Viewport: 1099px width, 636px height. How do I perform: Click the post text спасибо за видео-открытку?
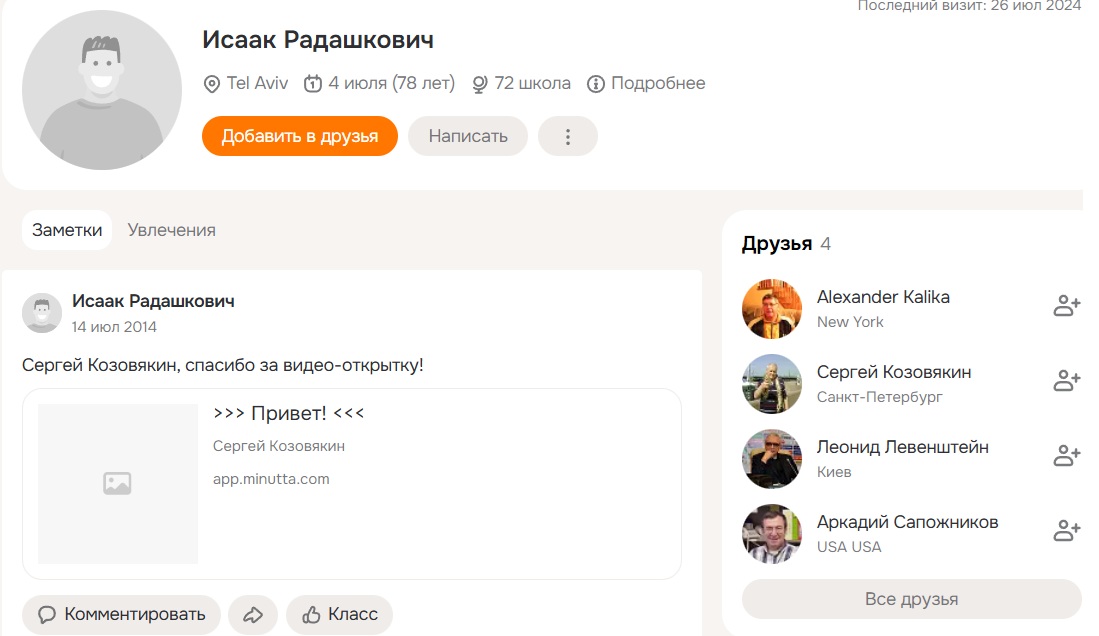click(304, 365)
